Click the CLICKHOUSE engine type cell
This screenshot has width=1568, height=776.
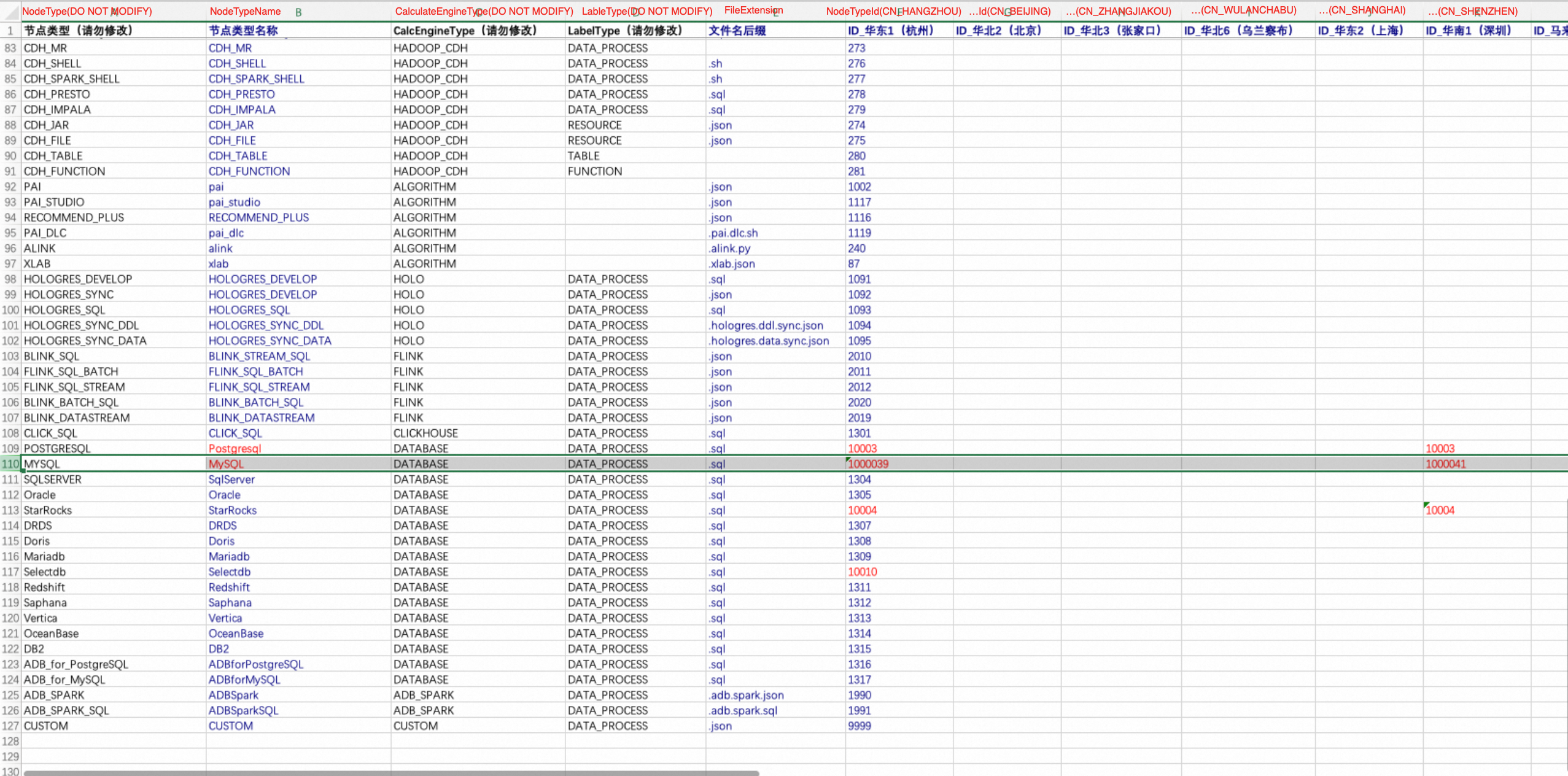click(x=478, y=433)
